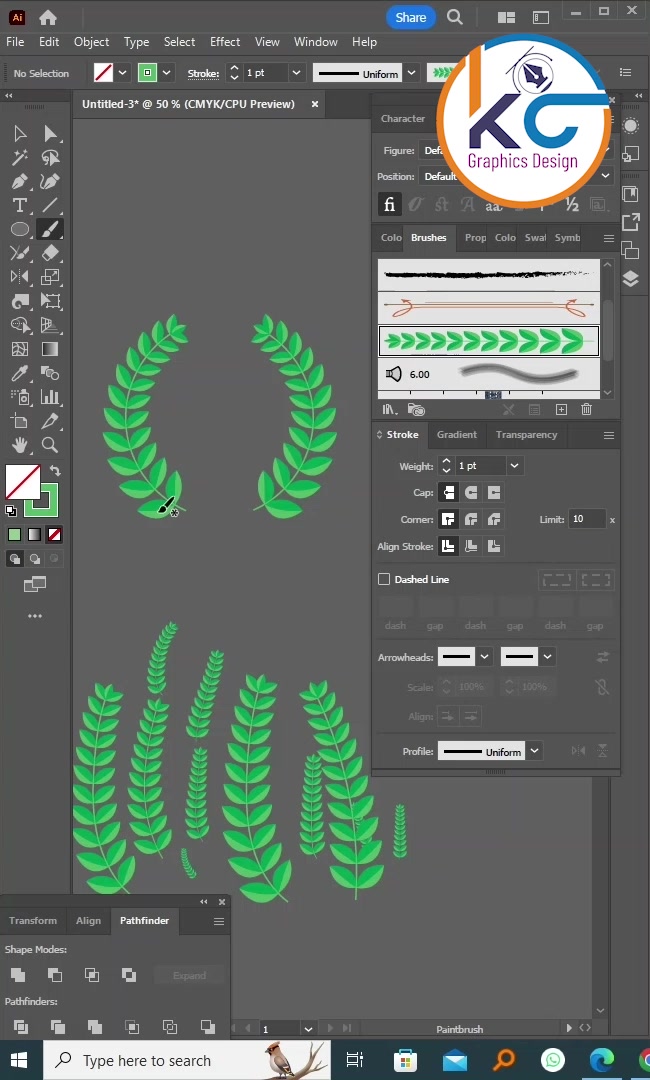Viewport: 650px width, 1080px height.
Task: Select the Shape Builder tool
Action: click(20, 324)
